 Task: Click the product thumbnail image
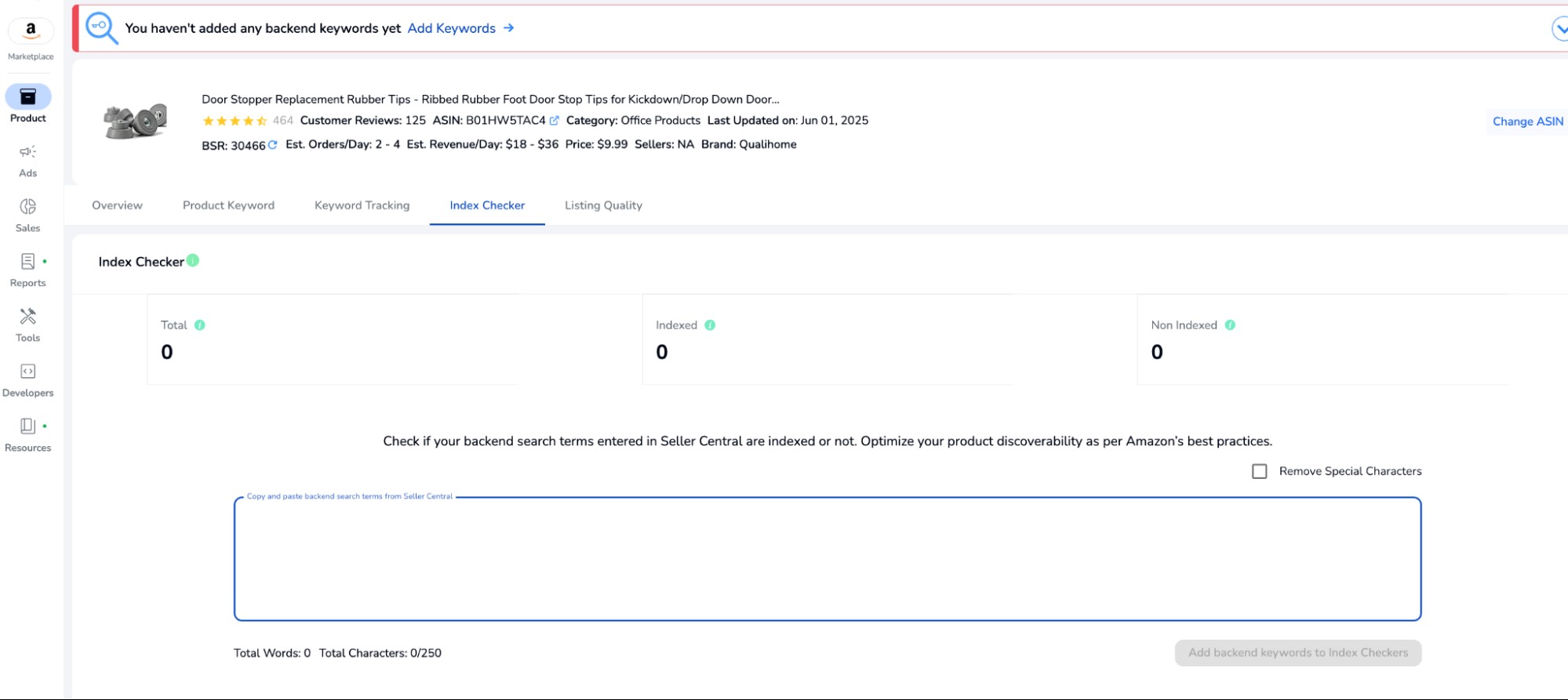coord(136,122)
